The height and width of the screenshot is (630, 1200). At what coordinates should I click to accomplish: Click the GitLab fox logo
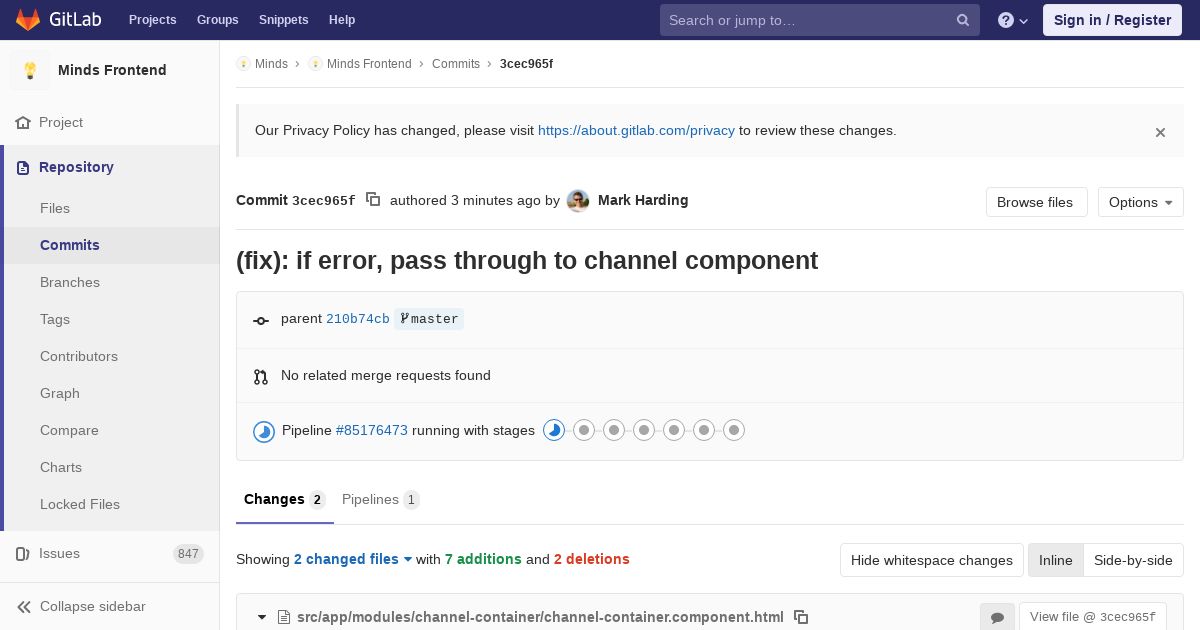pos(28,19)
